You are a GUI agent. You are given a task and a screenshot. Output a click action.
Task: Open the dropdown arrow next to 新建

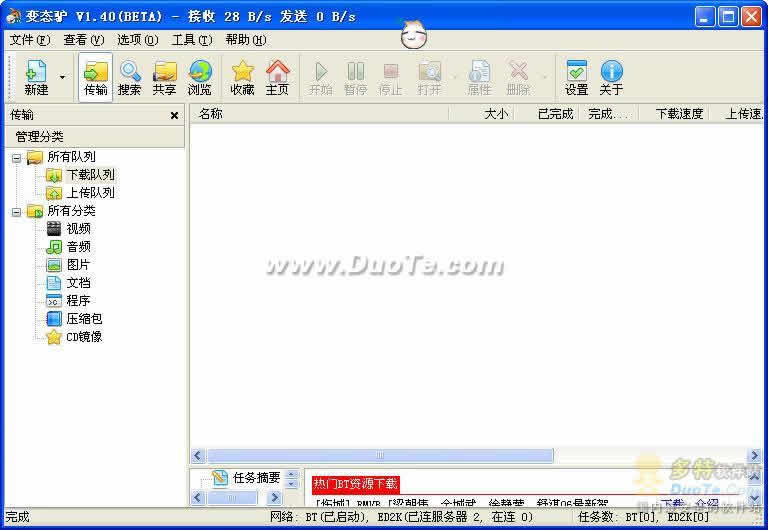(x=63, y=77)
